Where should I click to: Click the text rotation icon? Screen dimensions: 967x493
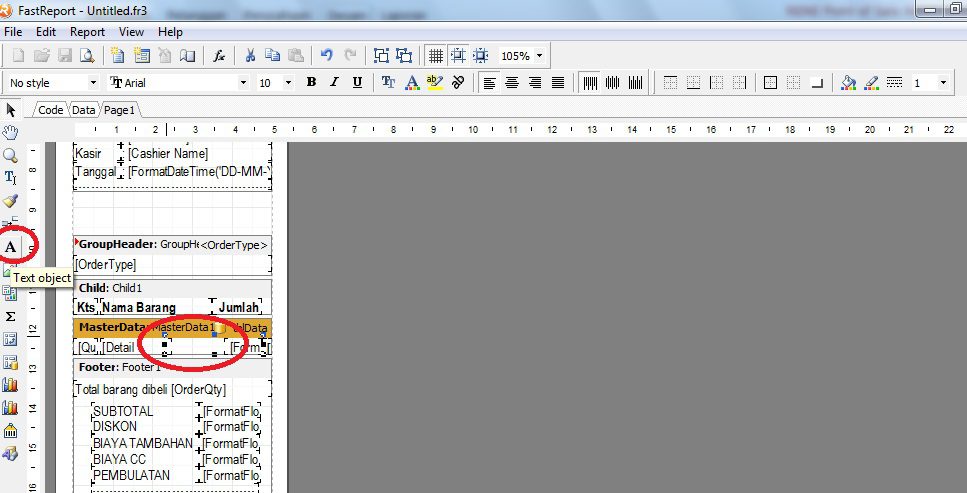[458, 83]
